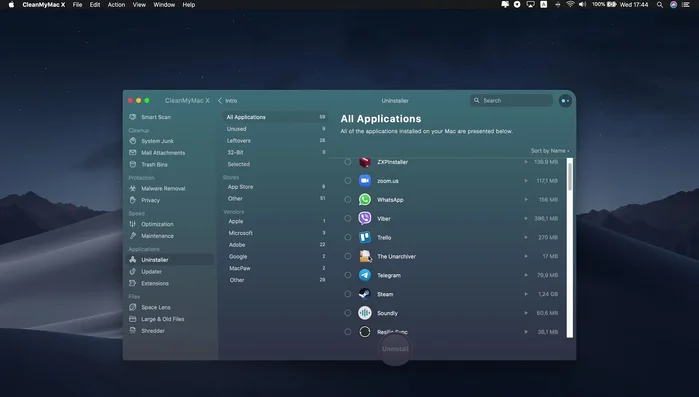Click The Unarchiver app icon
699x397 pixels.
(365, 256)
